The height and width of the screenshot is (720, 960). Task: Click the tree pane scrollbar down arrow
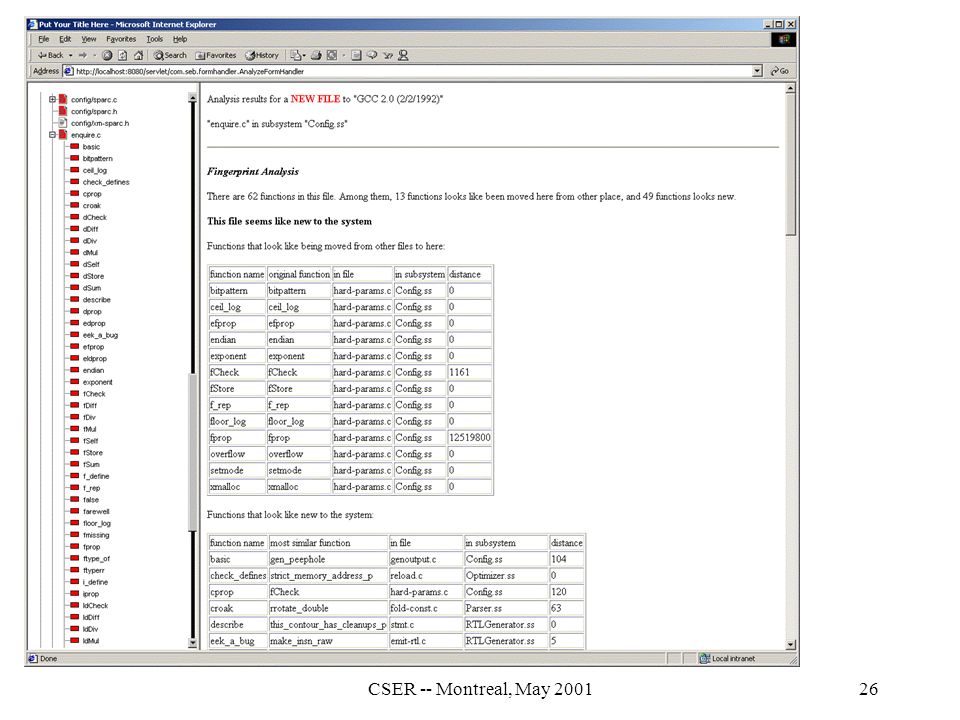[192, 643]
